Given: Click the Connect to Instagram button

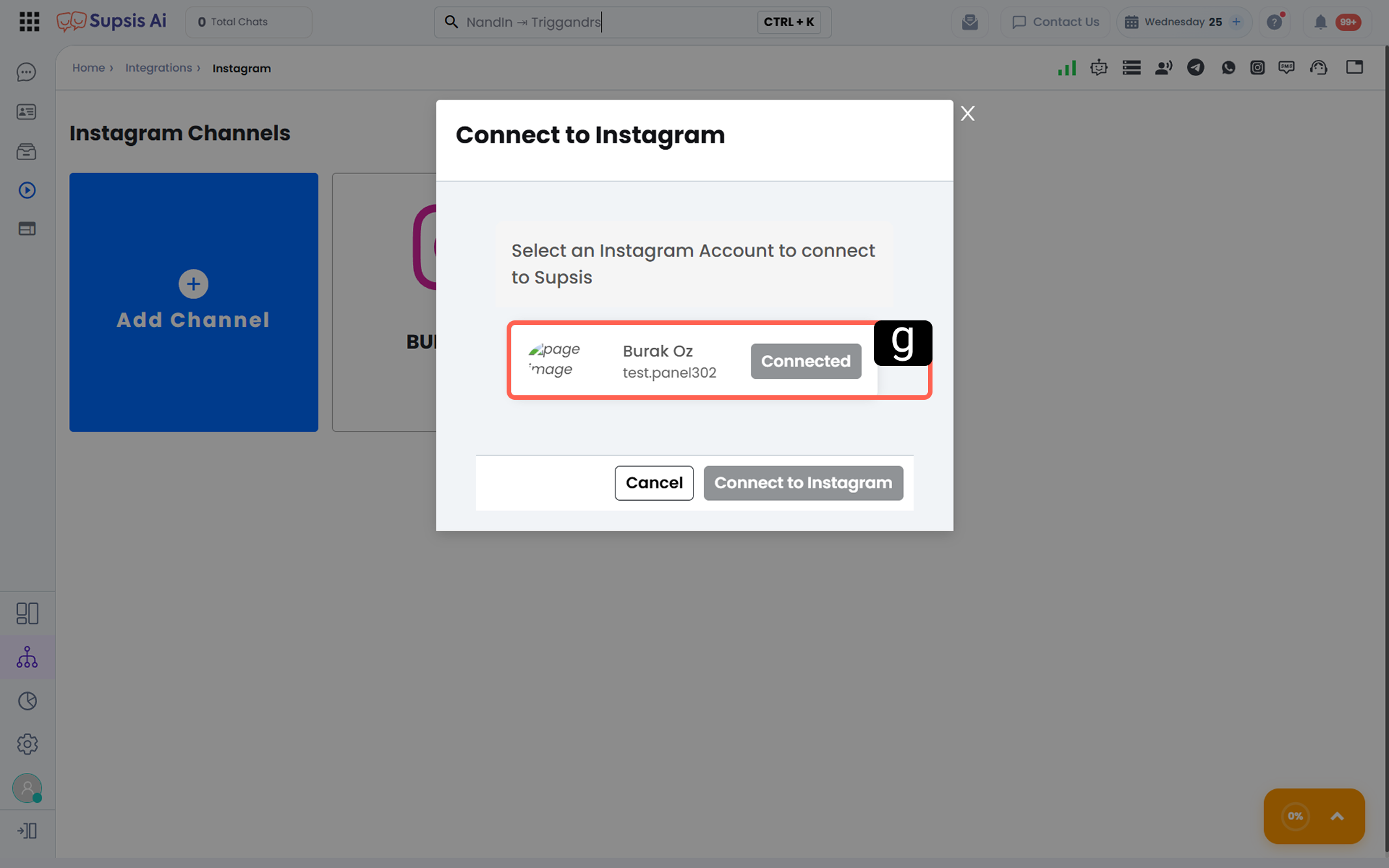Looking at the screenshot, I should click(803, 483).
